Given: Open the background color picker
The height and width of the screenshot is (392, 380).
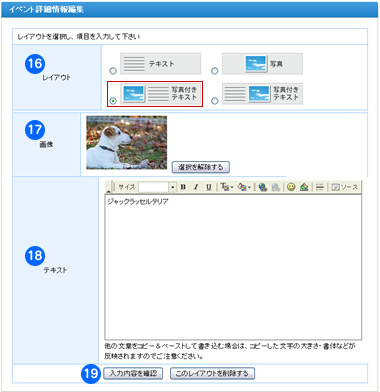Looking at the screenshot, I should point(244,187).
